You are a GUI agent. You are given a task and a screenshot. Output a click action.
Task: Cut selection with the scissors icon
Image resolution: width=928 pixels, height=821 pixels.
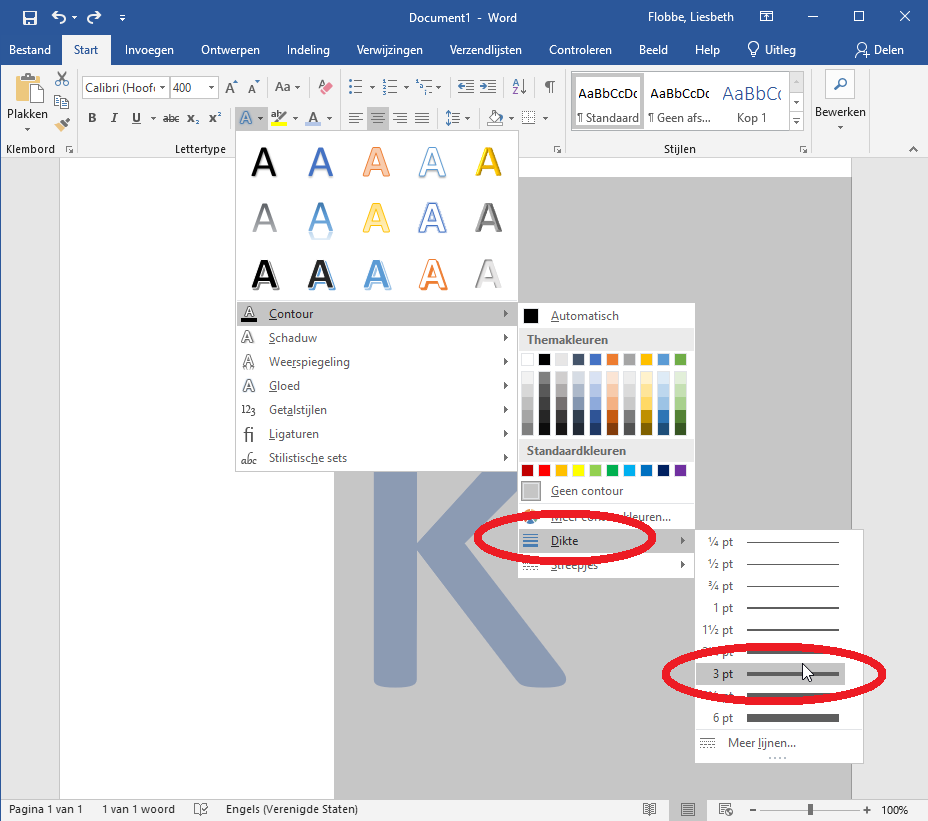point(62,79)
